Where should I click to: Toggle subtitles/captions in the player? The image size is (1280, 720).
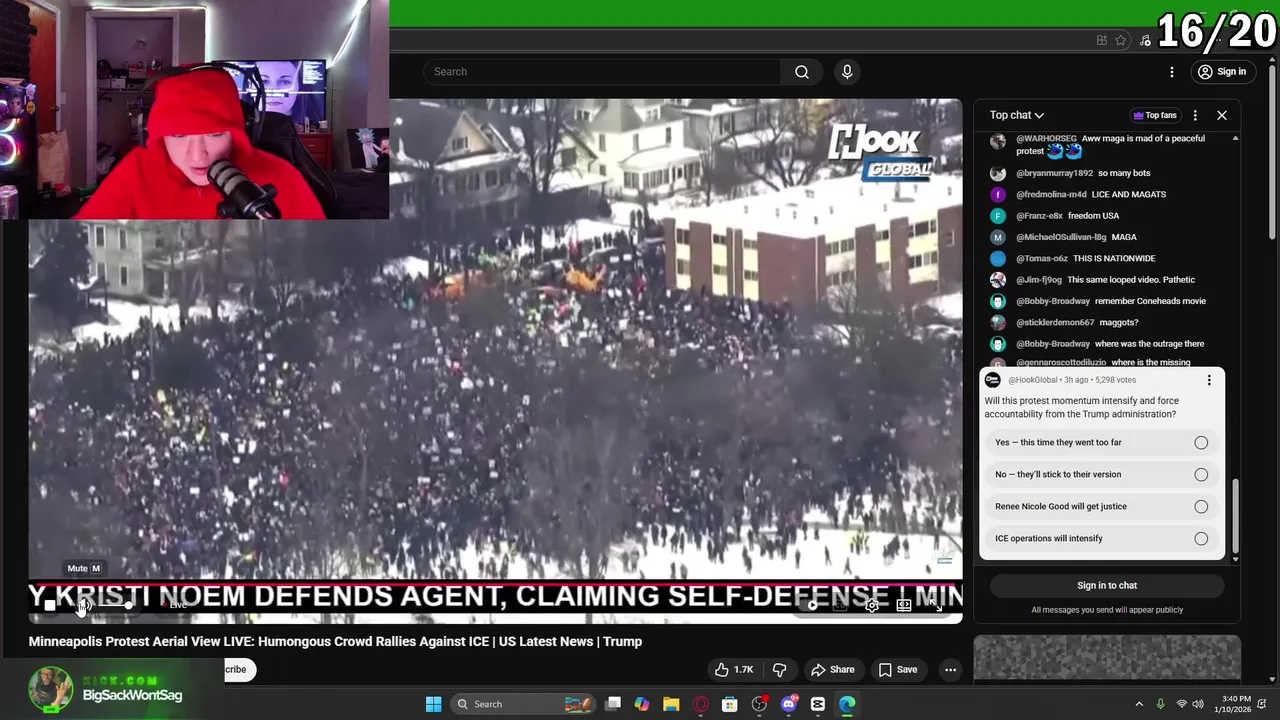pyautogui.click(x=840, y=605)
